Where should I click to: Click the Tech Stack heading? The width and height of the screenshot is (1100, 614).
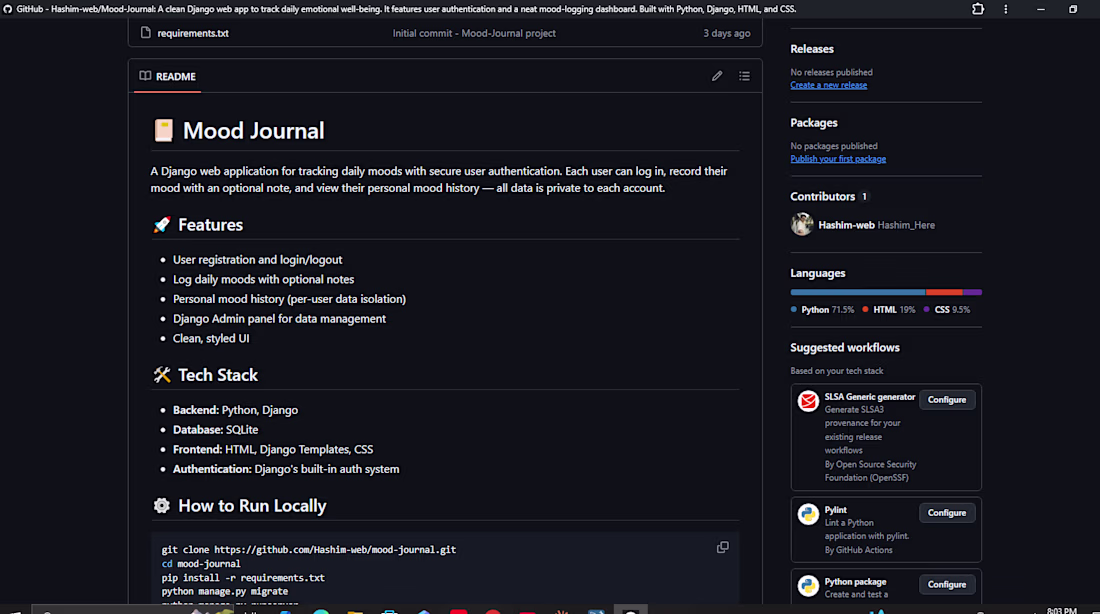[217, 375]
